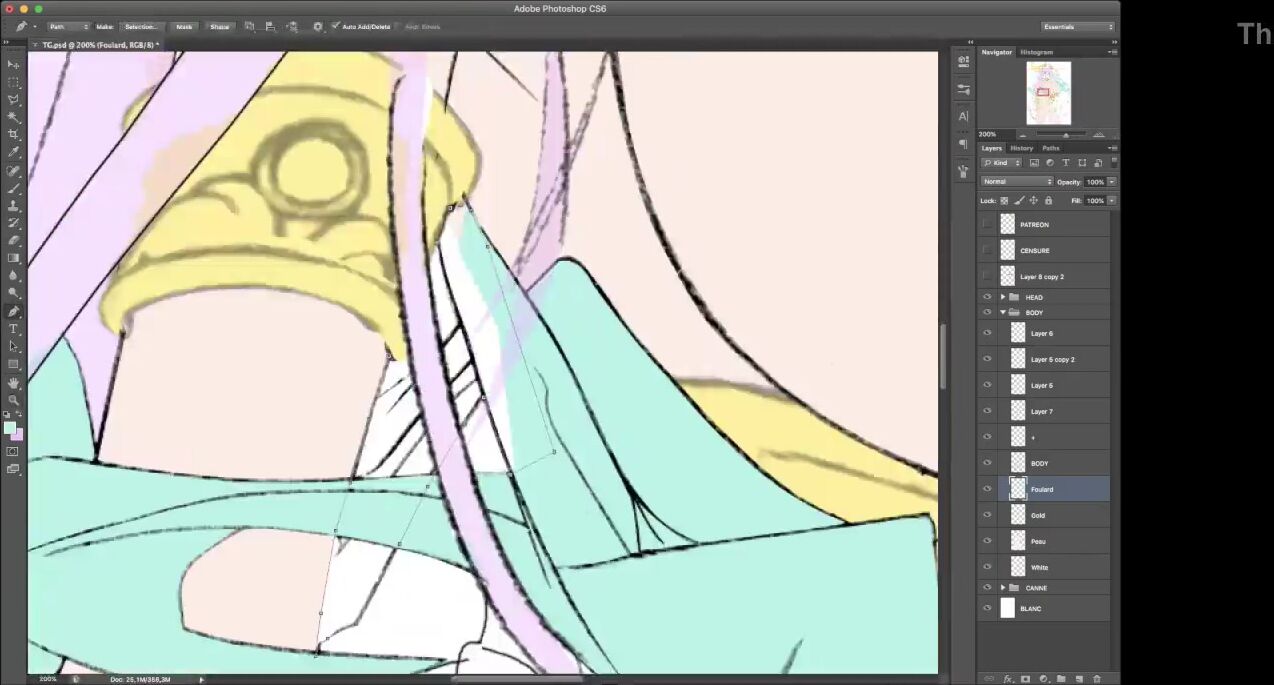Toggle the Auto Add/Delete checkbox

[336, 26]
